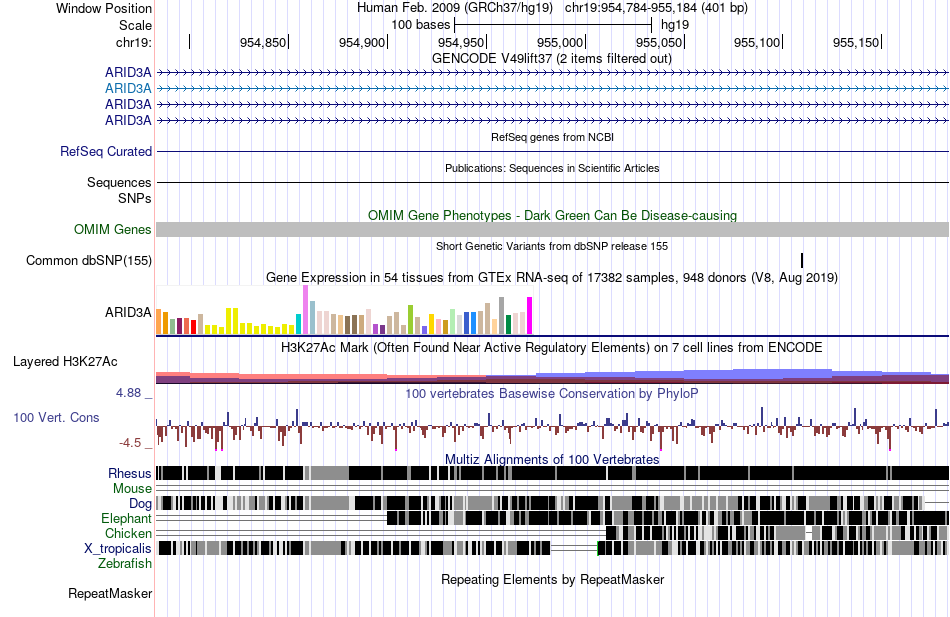The image size is (950, 617).
Task: Click the 954,850 ruler position
Action: (262, 42)
